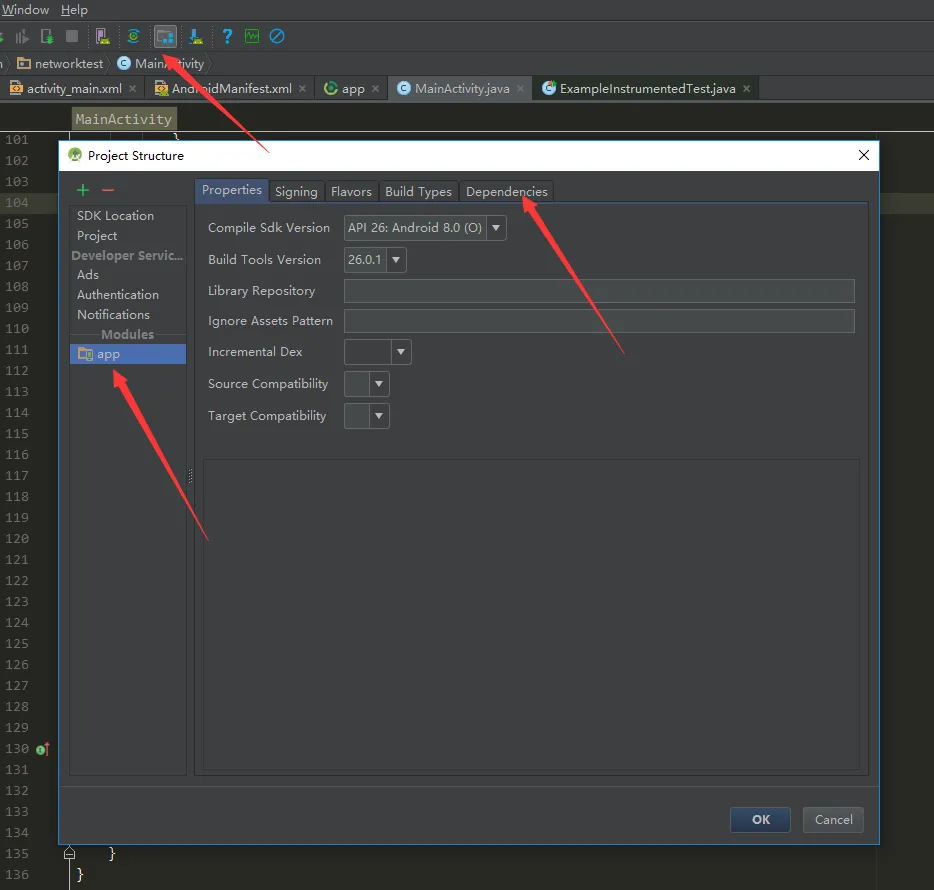
Task: Close the AndroidManifest.xml editor tab
Action: [x=302, y=88]
